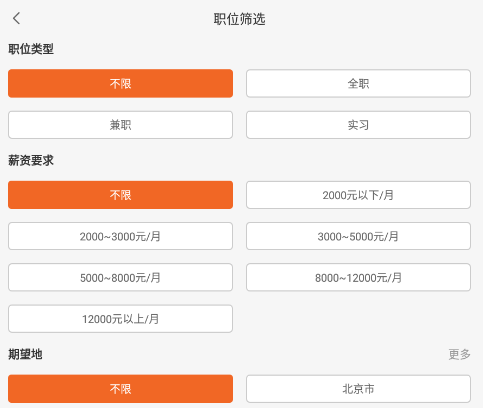Choose 3000~5000元/月 salary option
This screenshot has height=408, width=483.
[x=358, y=236]
